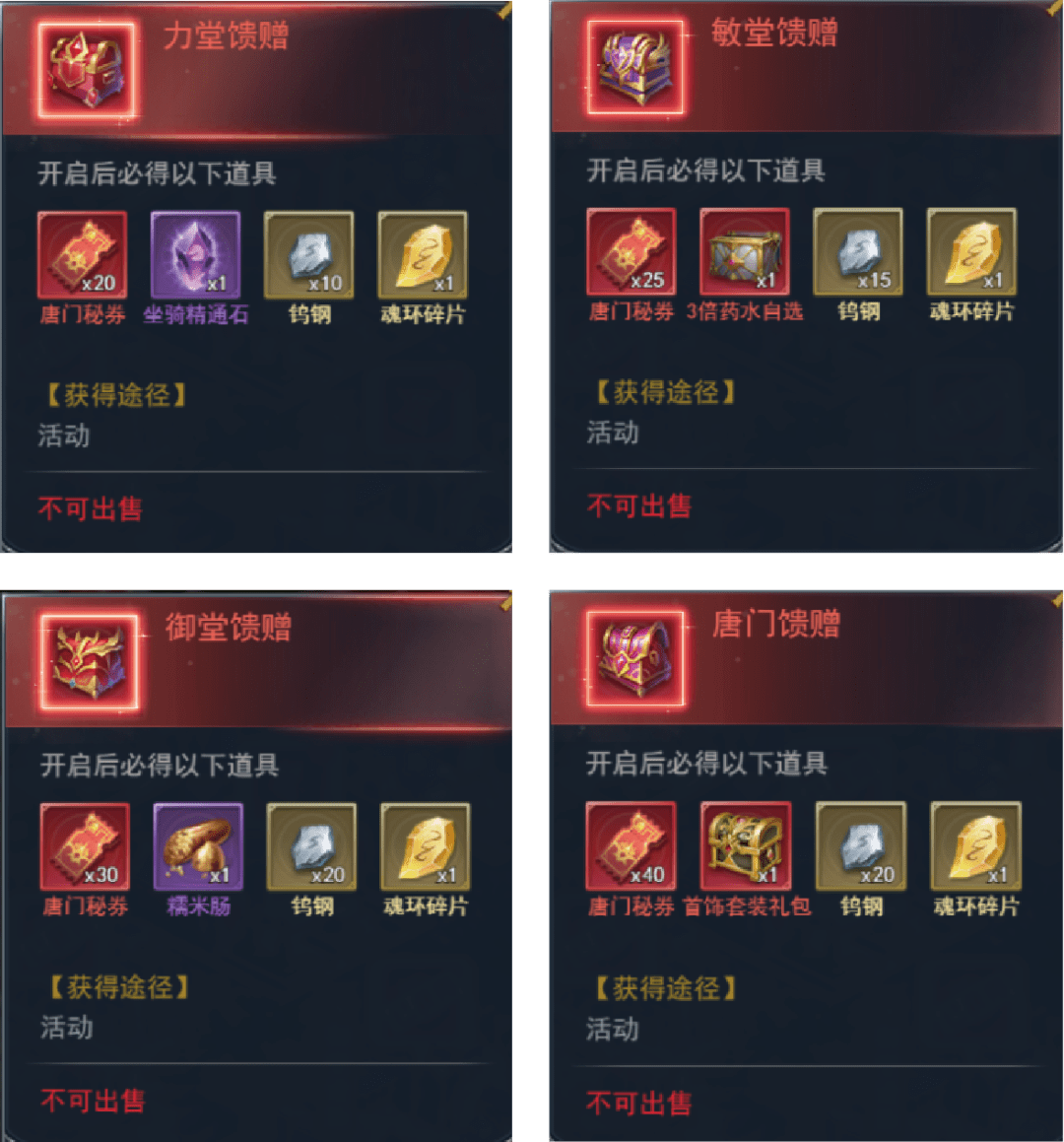This screenshot has height=1142, width=1064.
Task: Click the 唐门秘券 x20 ticket in 力堂馈赠
Action: 83,255
